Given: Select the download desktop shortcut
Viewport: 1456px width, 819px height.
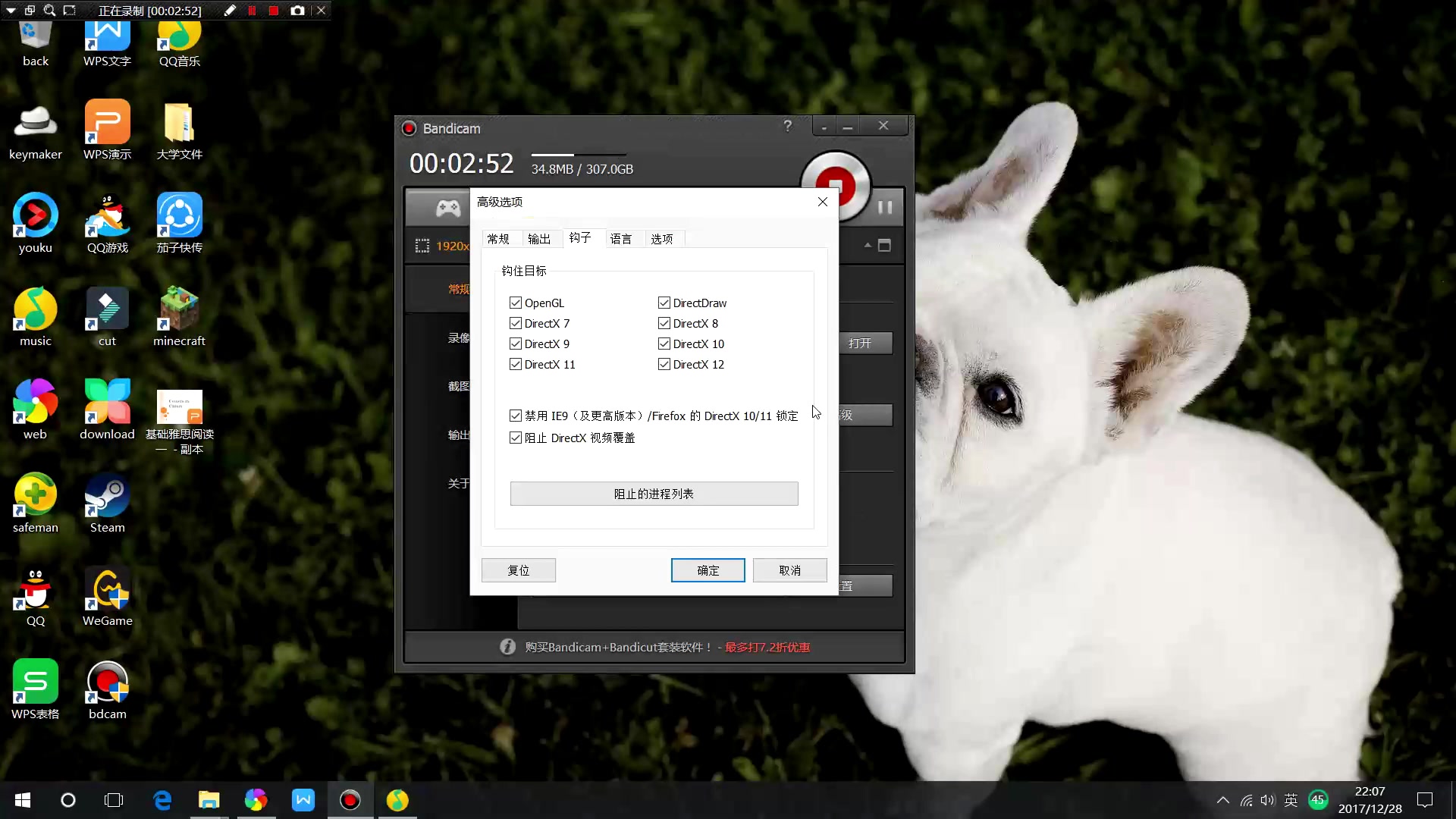Looking at the screenshot, I should [x=108, y=410].
